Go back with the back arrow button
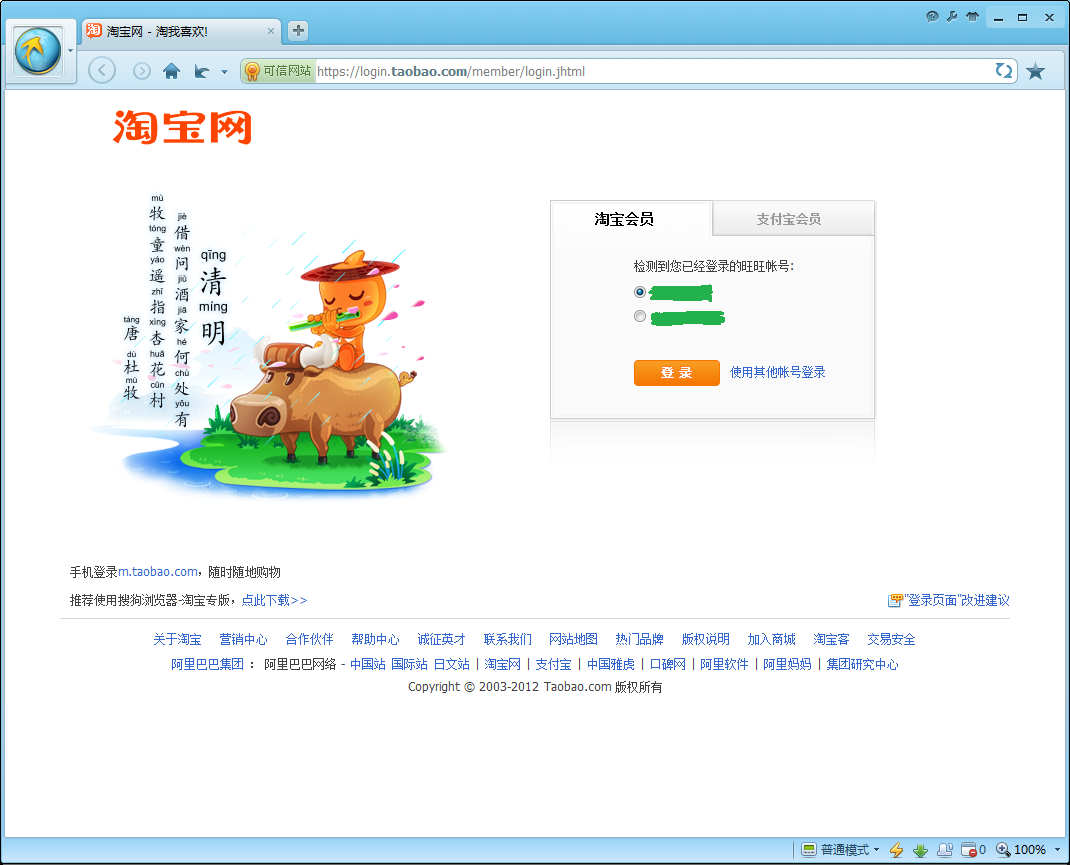The width and height of the screenshot is (1070, 865). coord(102,70)
